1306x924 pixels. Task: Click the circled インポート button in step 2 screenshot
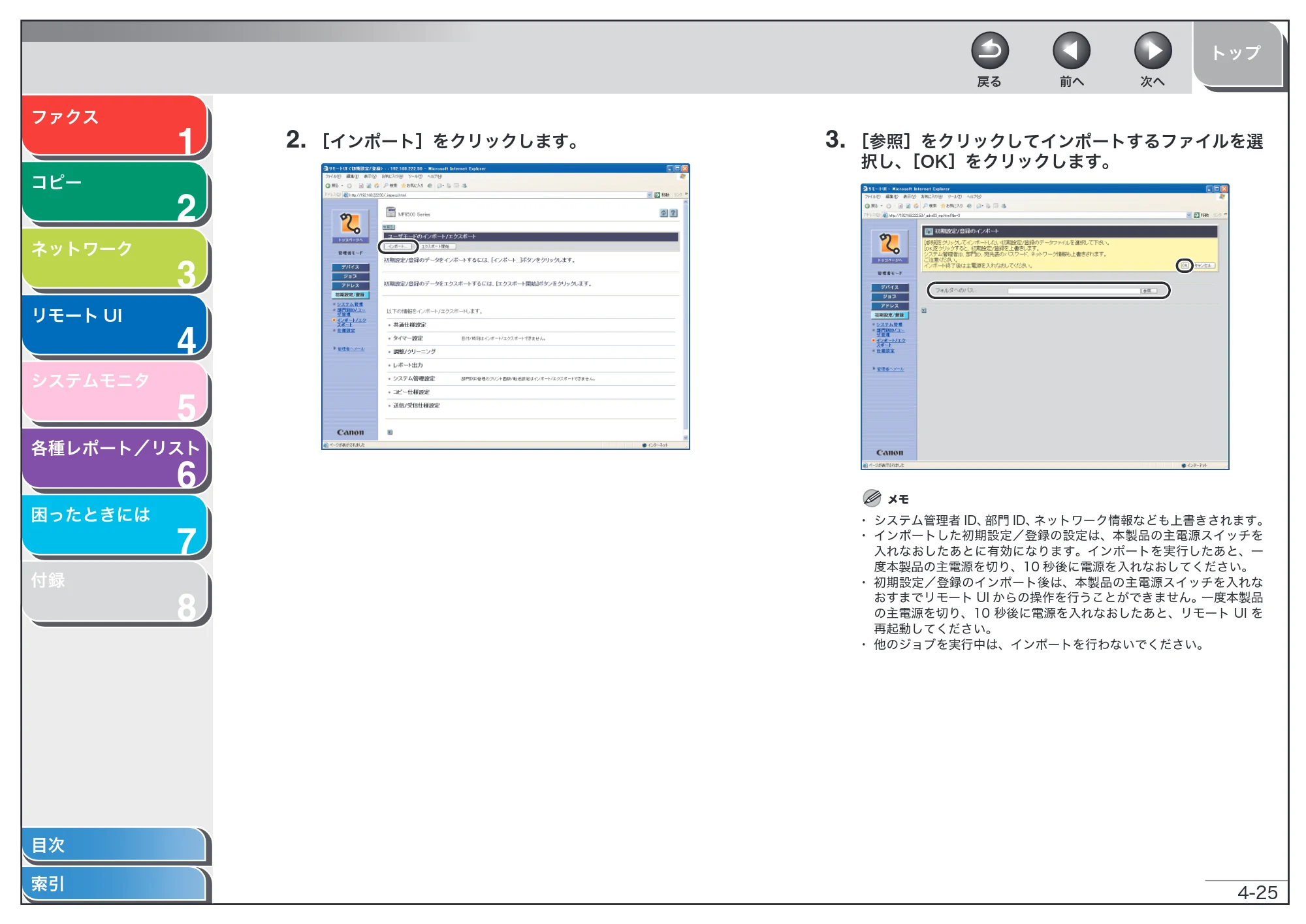(398, 247)
